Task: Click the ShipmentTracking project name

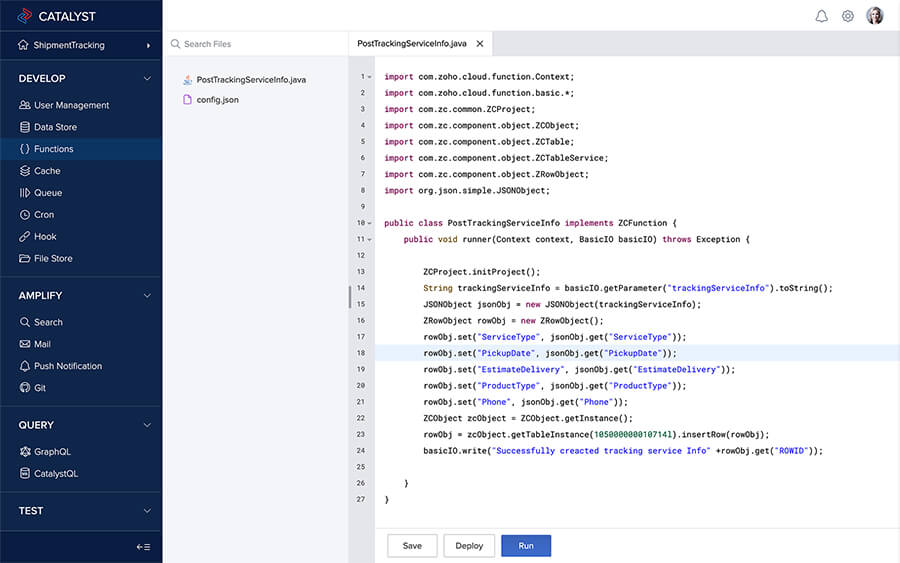Action: click(69, 45)
